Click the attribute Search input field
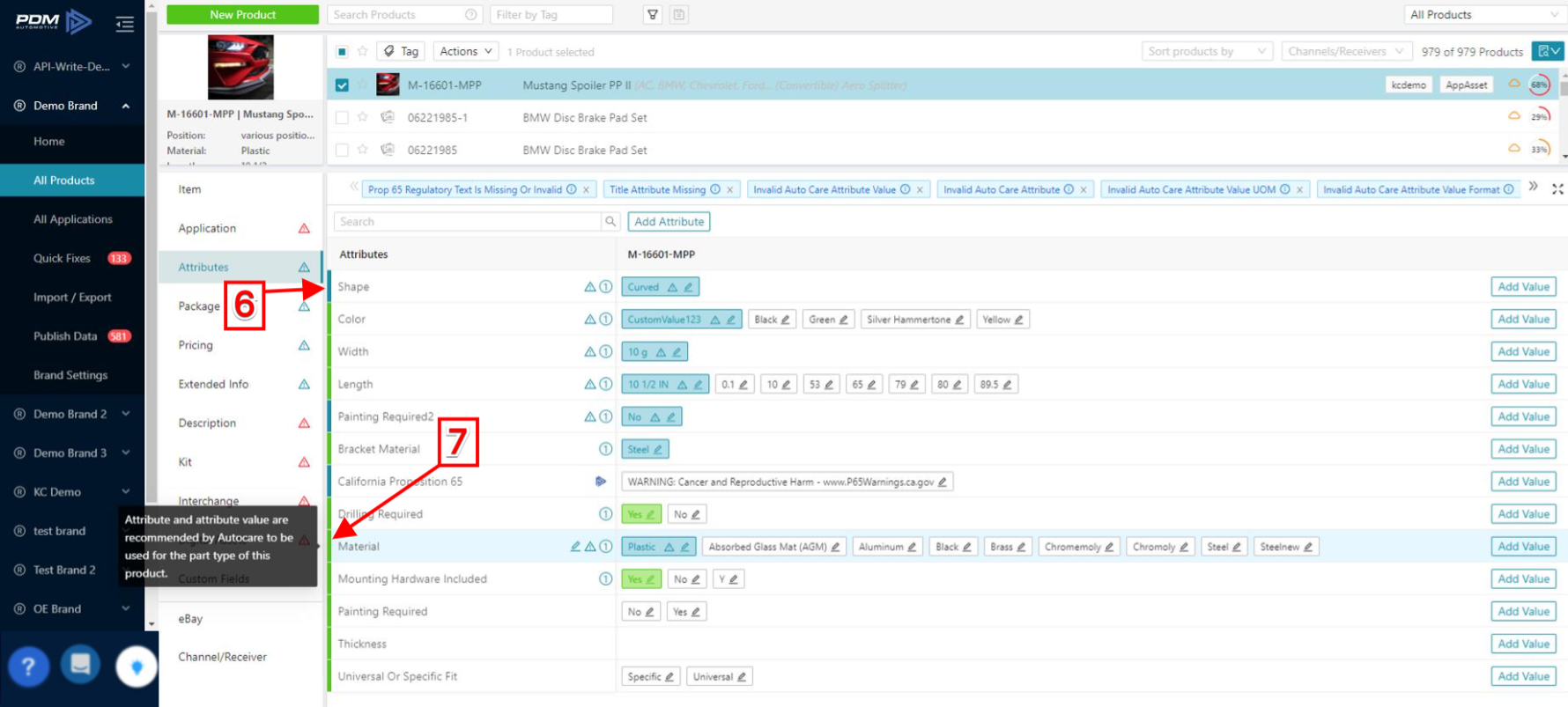This screenshot has width=1568, height=707. tap(468, 221)
